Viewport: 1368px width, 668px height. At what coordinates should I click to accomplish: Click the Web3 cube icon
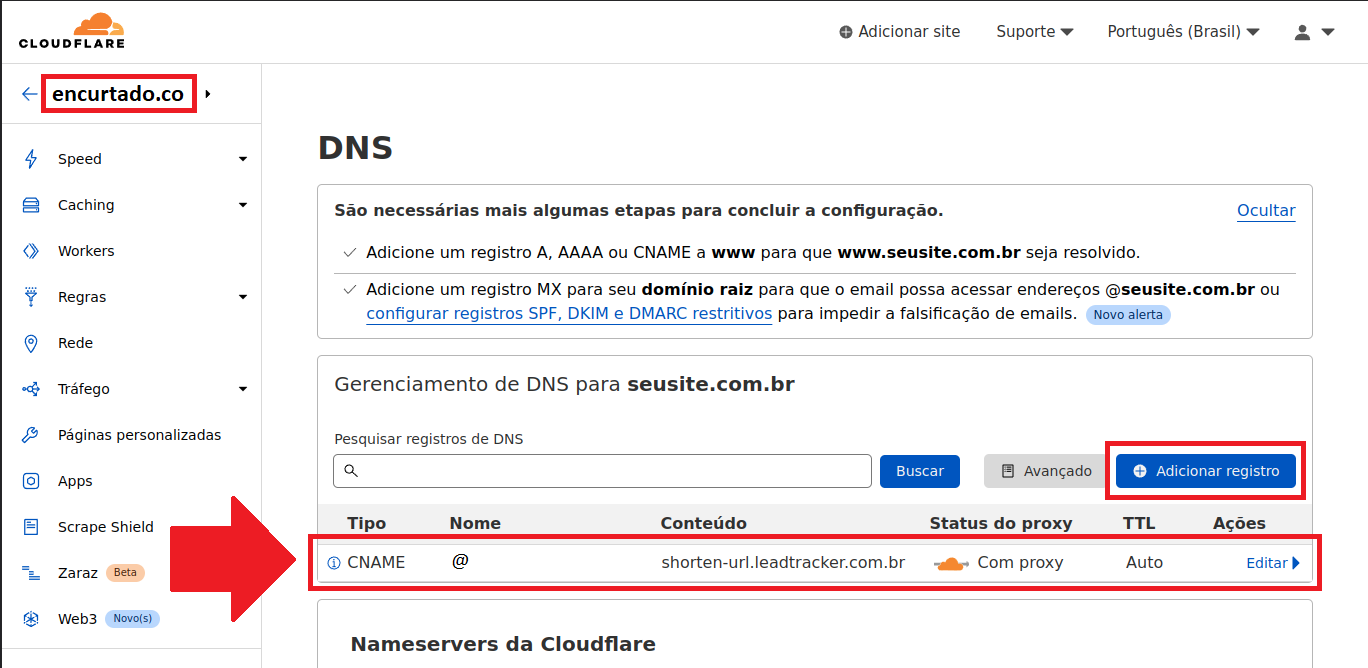[31, 619]
